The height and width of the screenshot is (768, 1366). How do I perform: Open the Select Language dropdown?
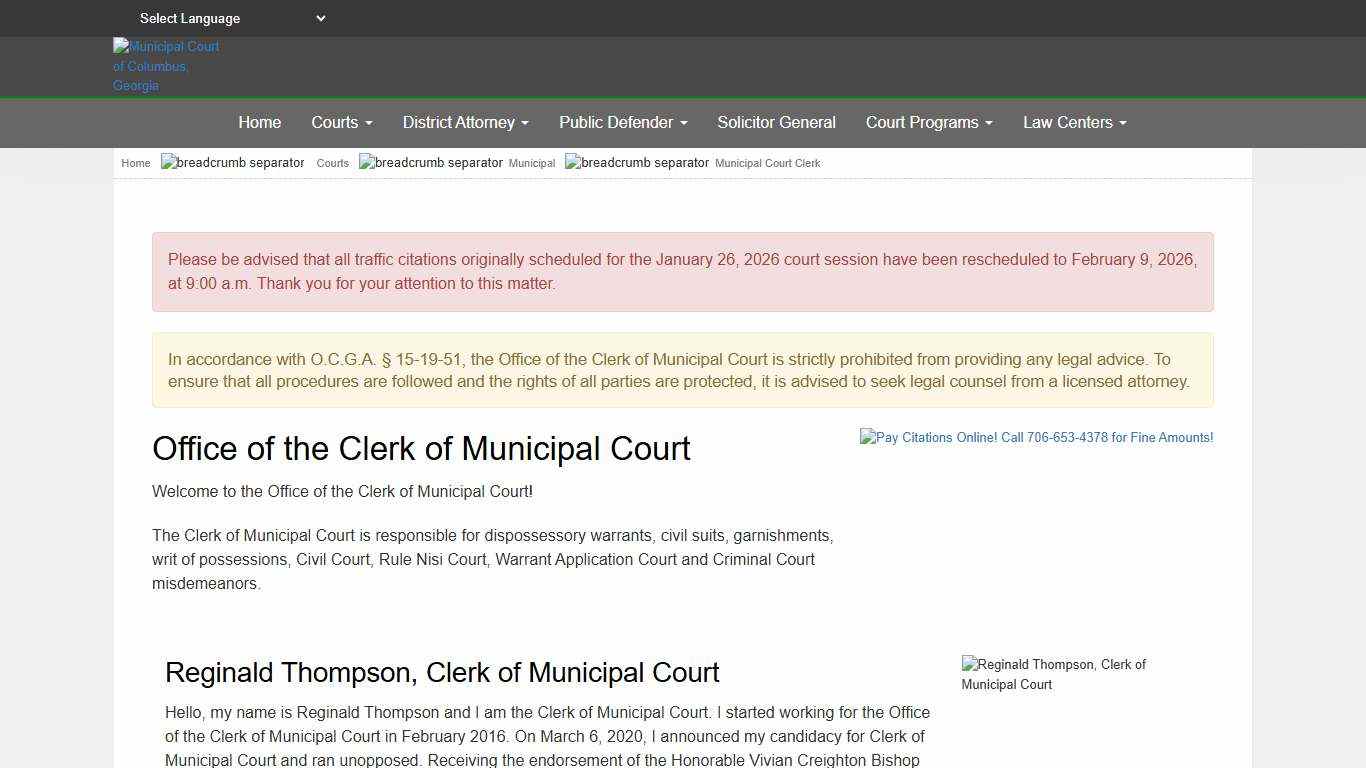click(230, 18)
